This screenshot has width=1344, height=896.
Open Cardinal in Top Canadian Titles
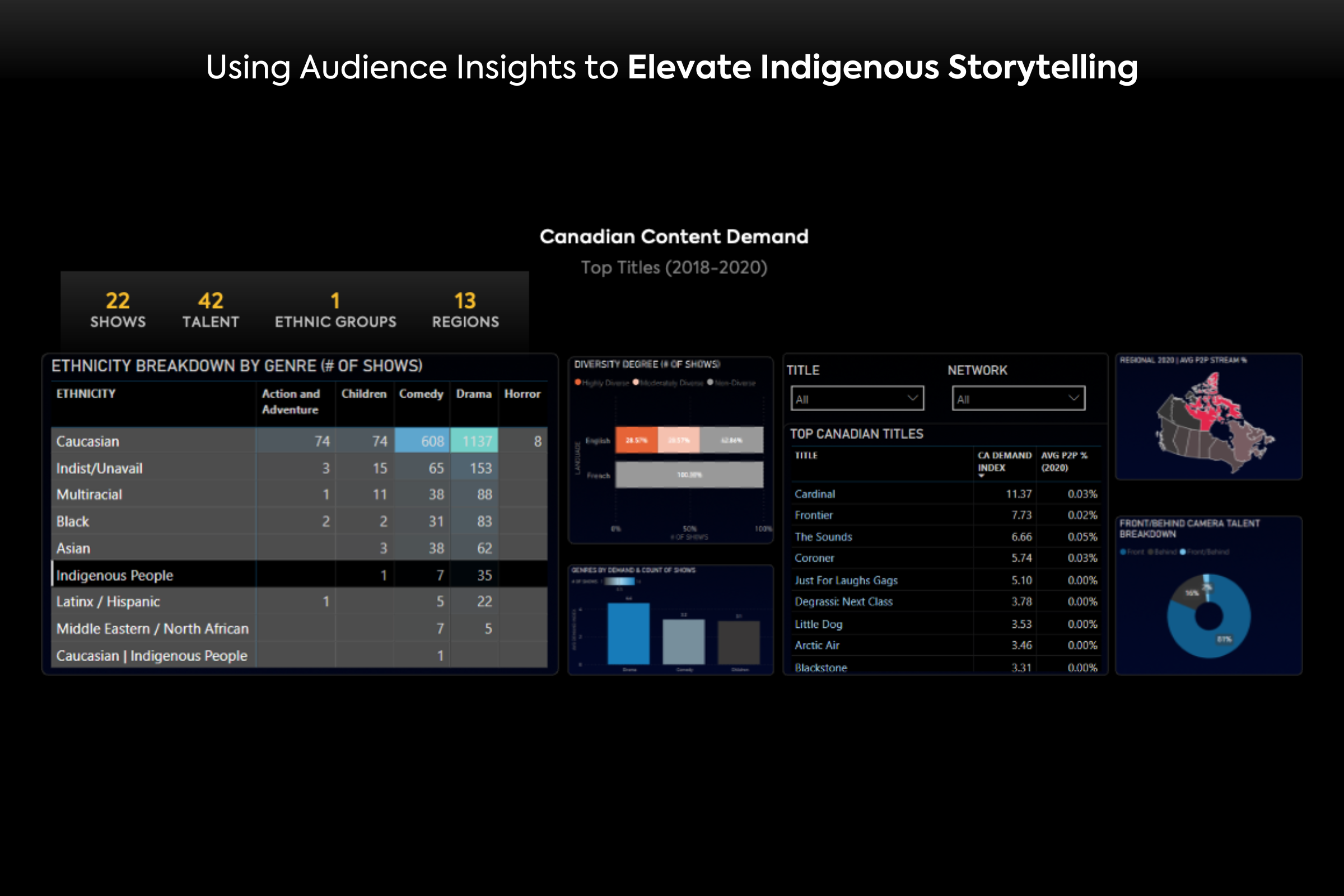click(815, 494)
